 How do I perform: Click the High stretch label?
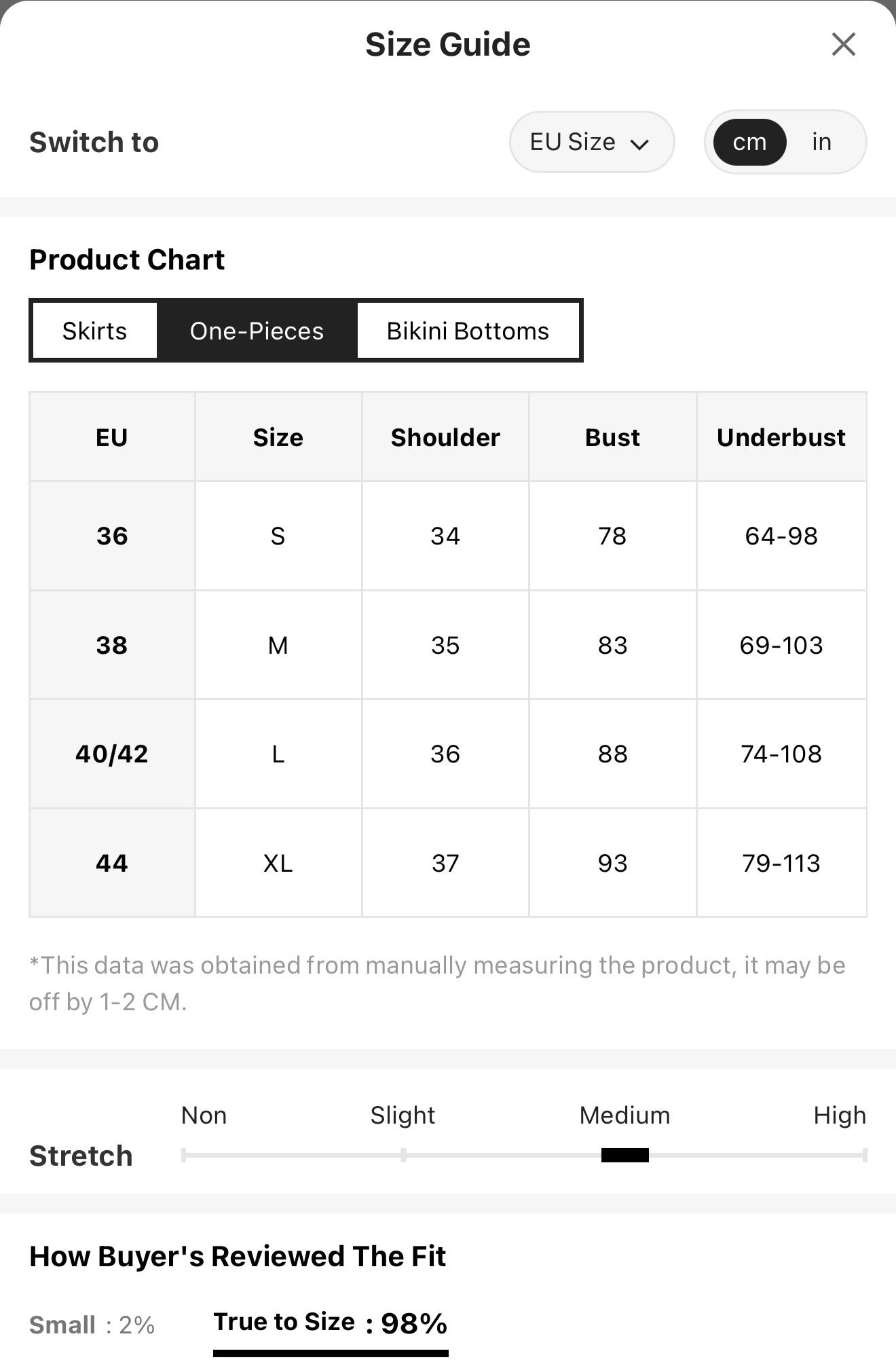tap(840, 1116)
